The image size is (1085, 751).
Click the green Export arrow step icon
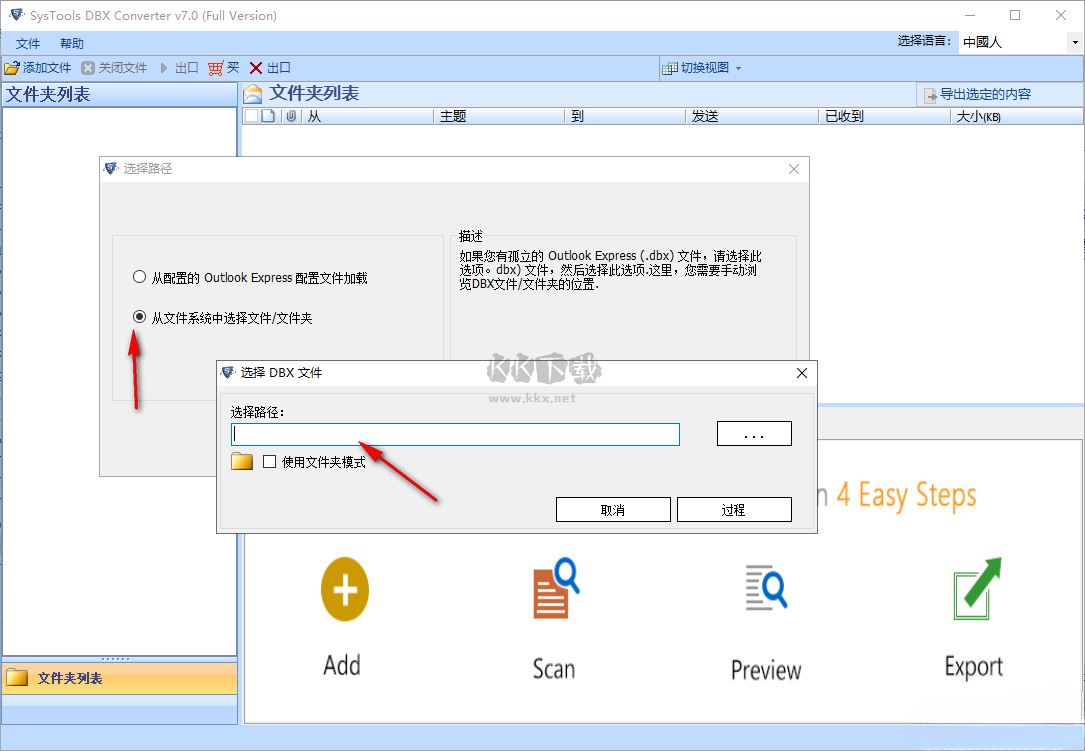(972, 589)
